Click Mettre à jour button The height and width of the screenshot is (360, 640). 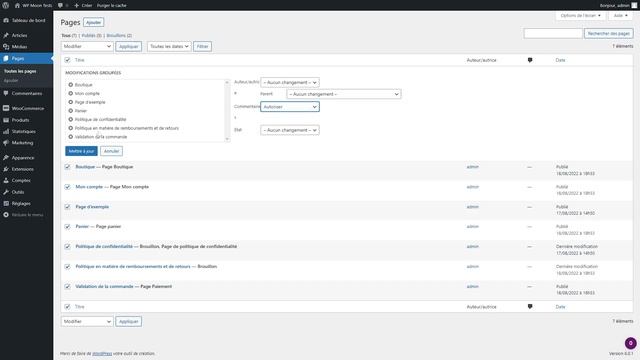tap(81, 151)
